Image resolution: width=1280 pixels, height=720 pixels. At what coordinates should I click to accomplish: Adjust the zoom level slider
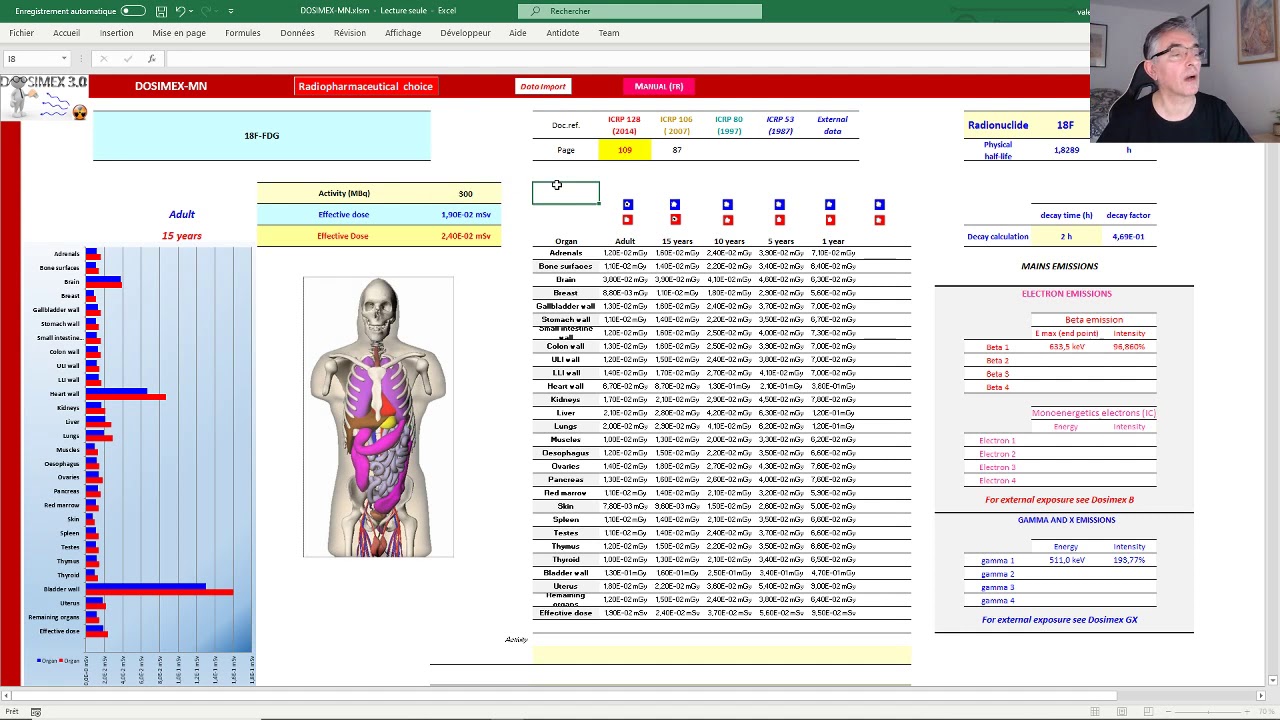click(1209, 712)
